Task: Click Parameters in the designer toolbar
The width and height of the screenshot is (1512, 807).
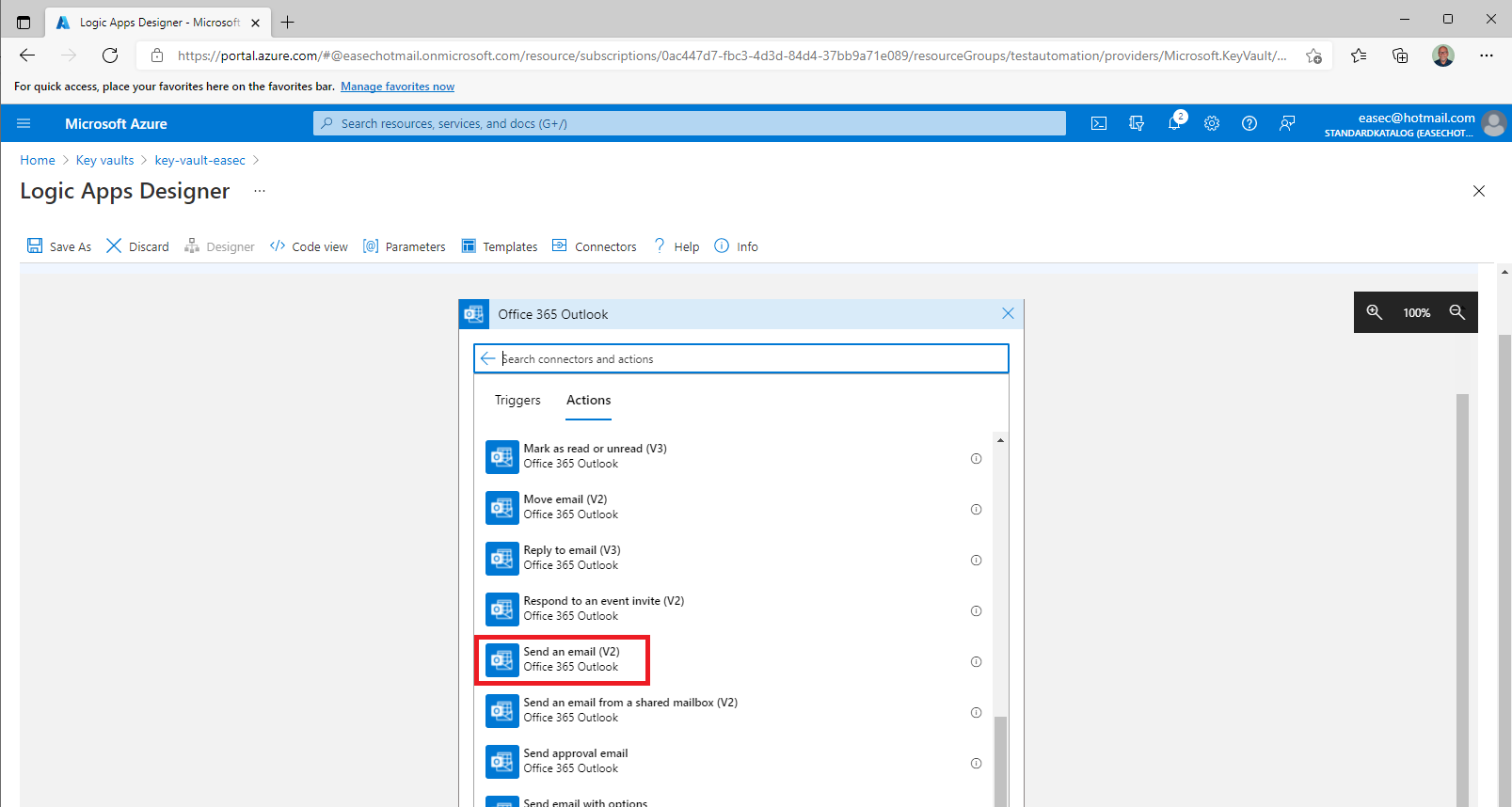Action: click(405, 246)
